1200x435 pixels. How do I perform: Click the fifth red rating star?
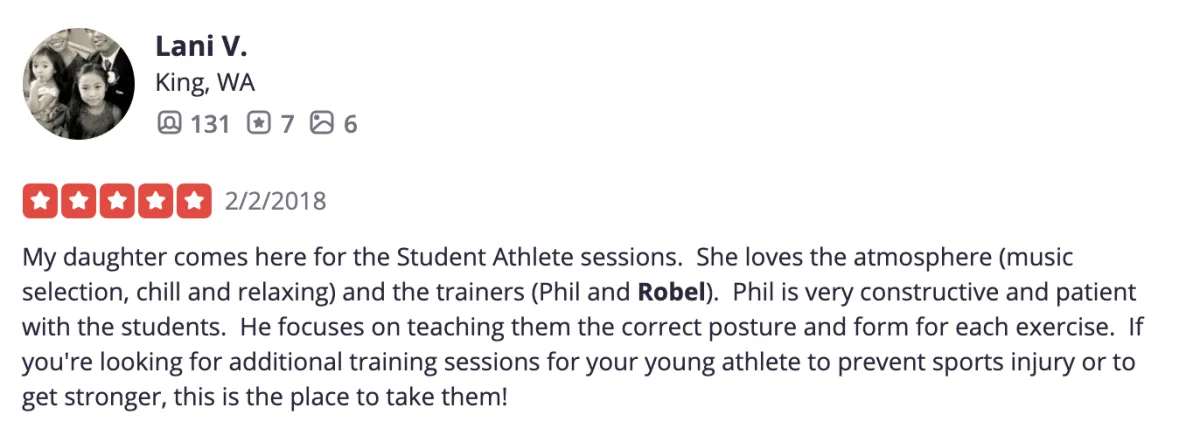tap(193, 201)
